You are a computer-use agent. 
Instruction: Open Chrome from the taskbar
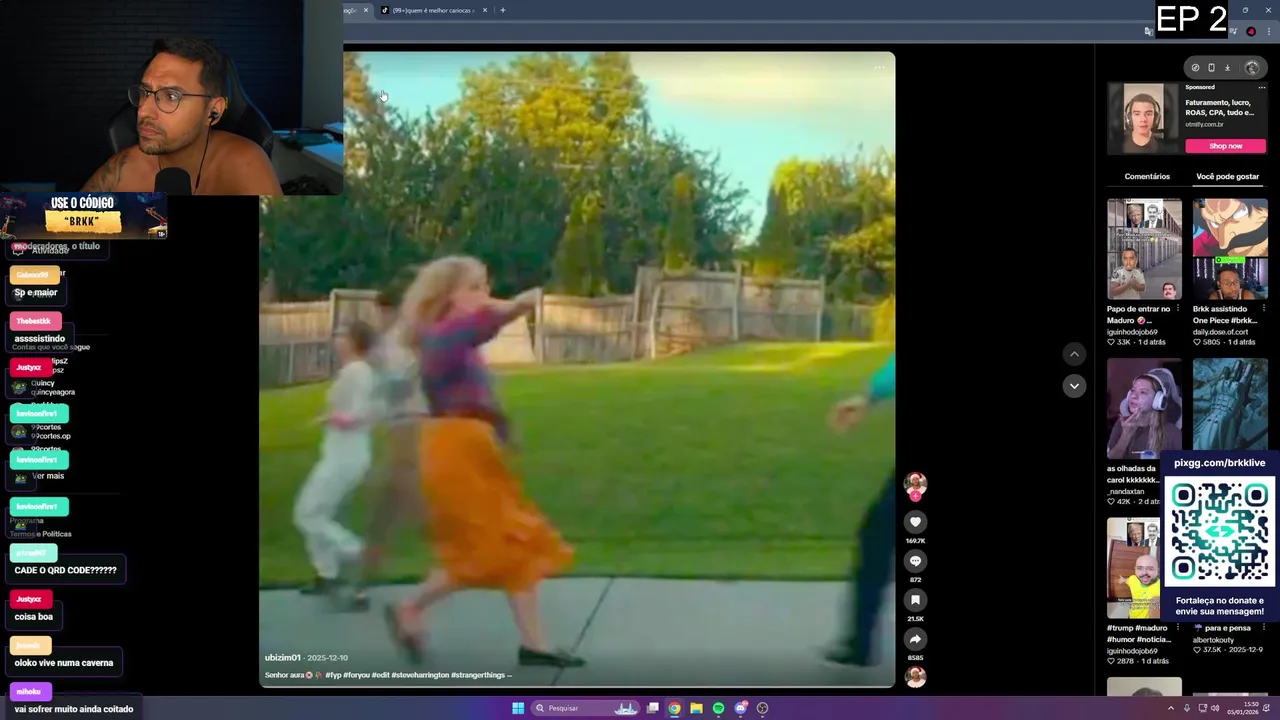[x=674, y=708]
